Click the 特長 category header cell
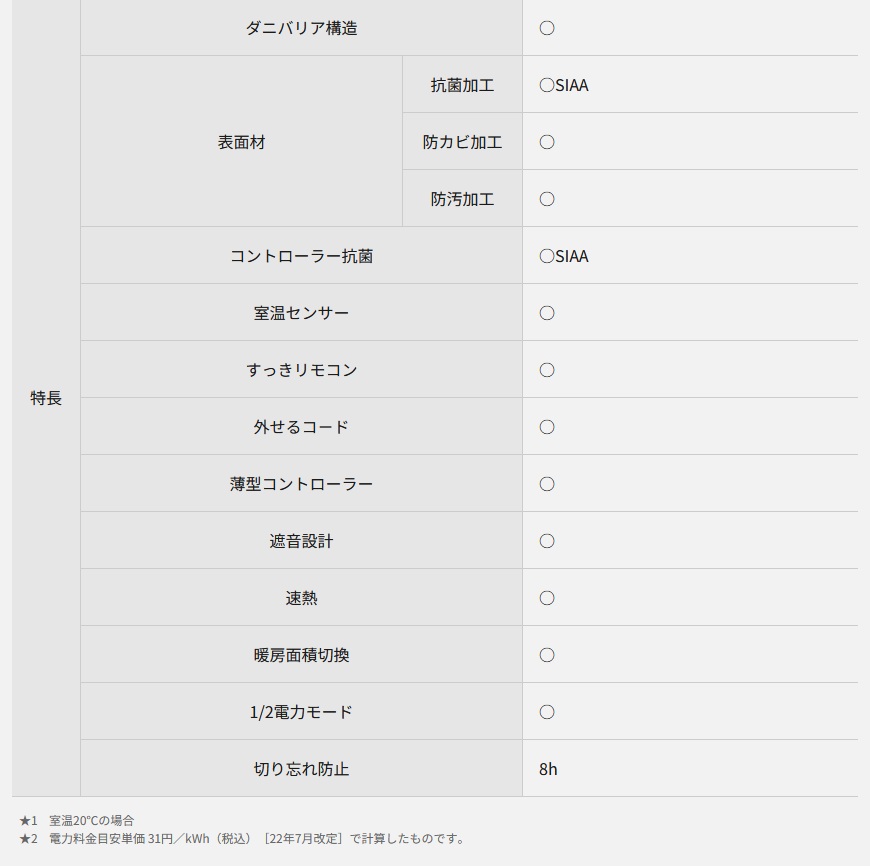 (46, 398)
